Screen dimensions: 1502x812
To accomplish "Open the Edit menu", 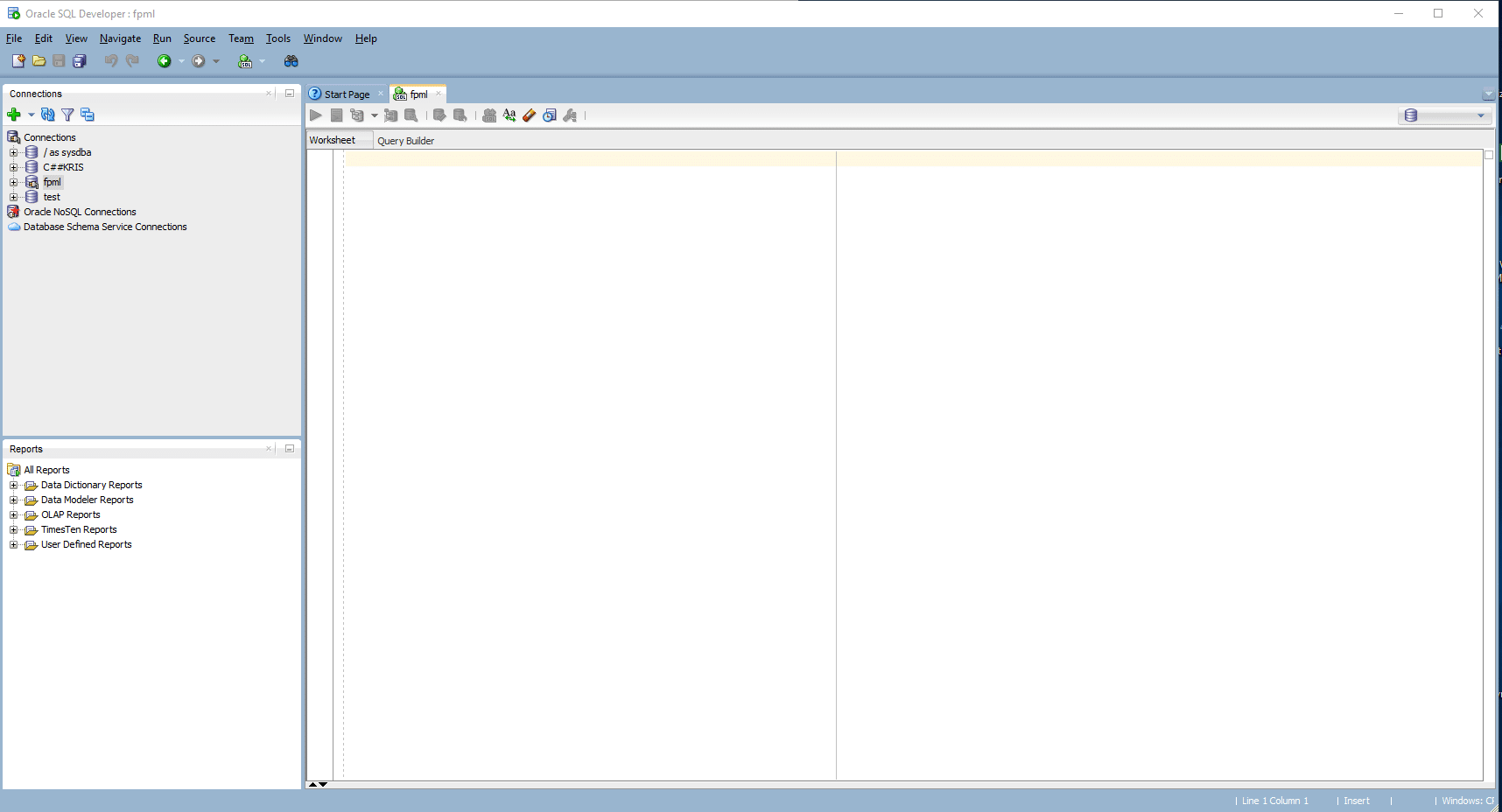I will click(44, 38).
